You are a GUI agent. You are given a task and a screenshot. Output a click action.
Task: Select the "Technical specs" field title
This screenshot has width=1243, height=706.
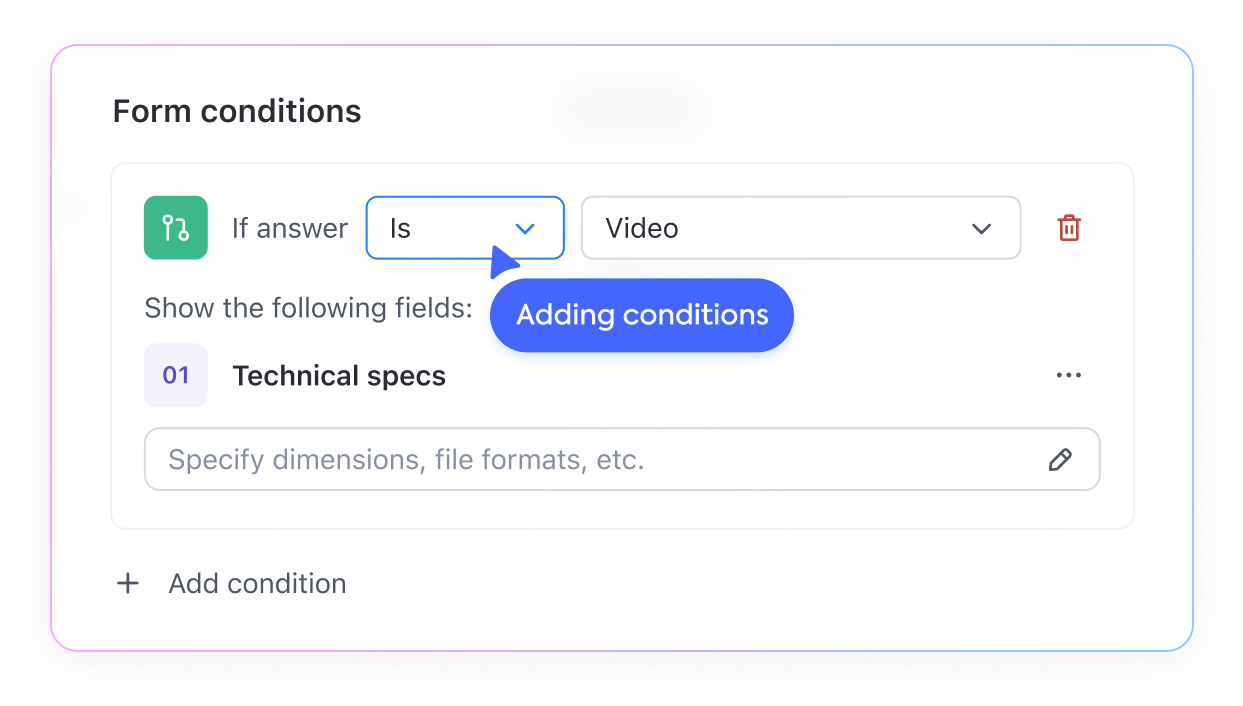pos(339,376)
